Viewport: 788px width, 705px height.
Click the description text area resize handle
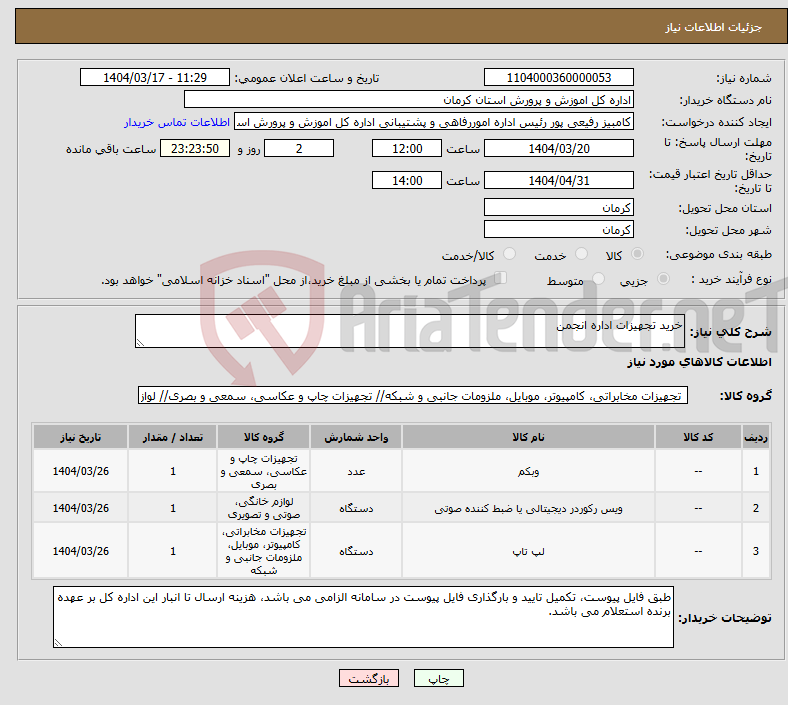coord(140,343)
